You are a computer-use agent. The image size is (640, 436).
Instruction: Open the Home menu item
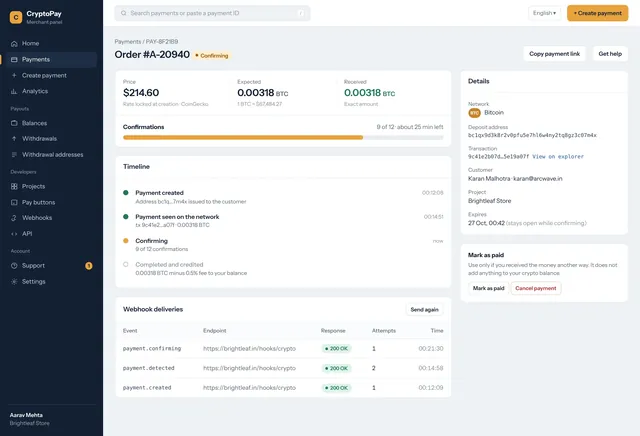click(51, 43)
